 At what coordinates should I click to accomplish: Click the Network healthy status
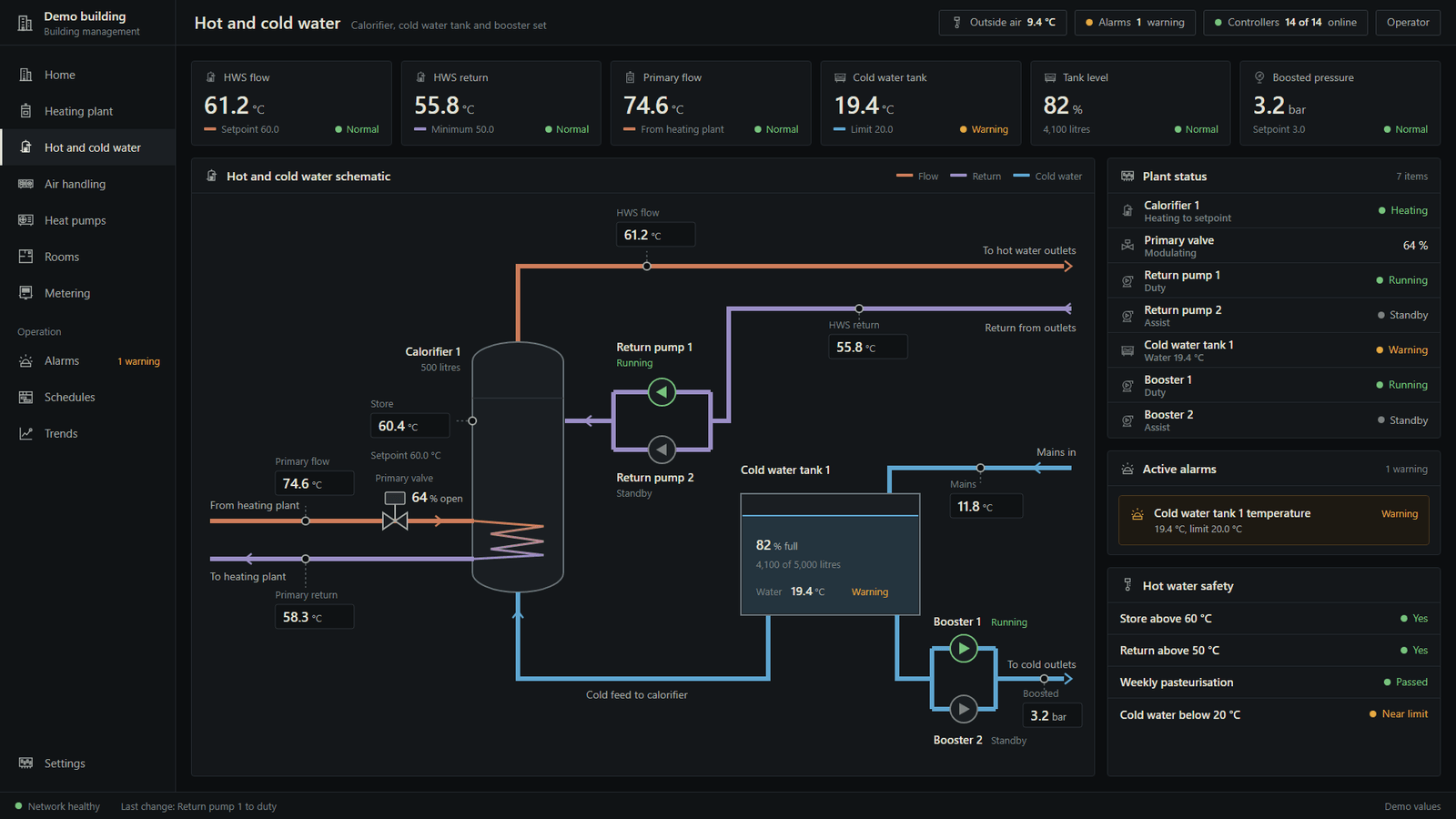57,806
